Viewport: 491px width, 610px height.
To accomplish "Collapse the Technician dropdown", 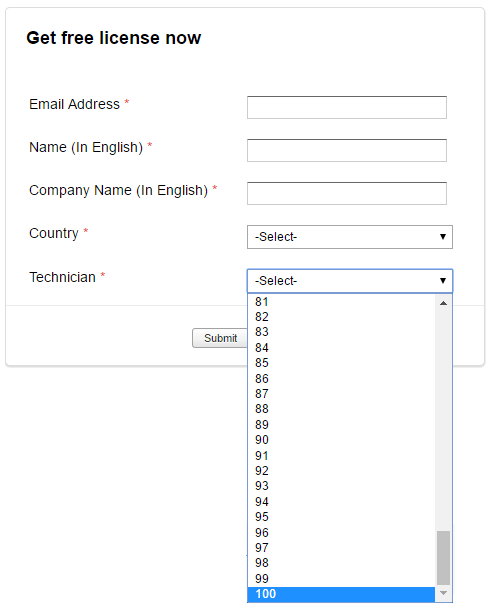I will pos(350,281).
